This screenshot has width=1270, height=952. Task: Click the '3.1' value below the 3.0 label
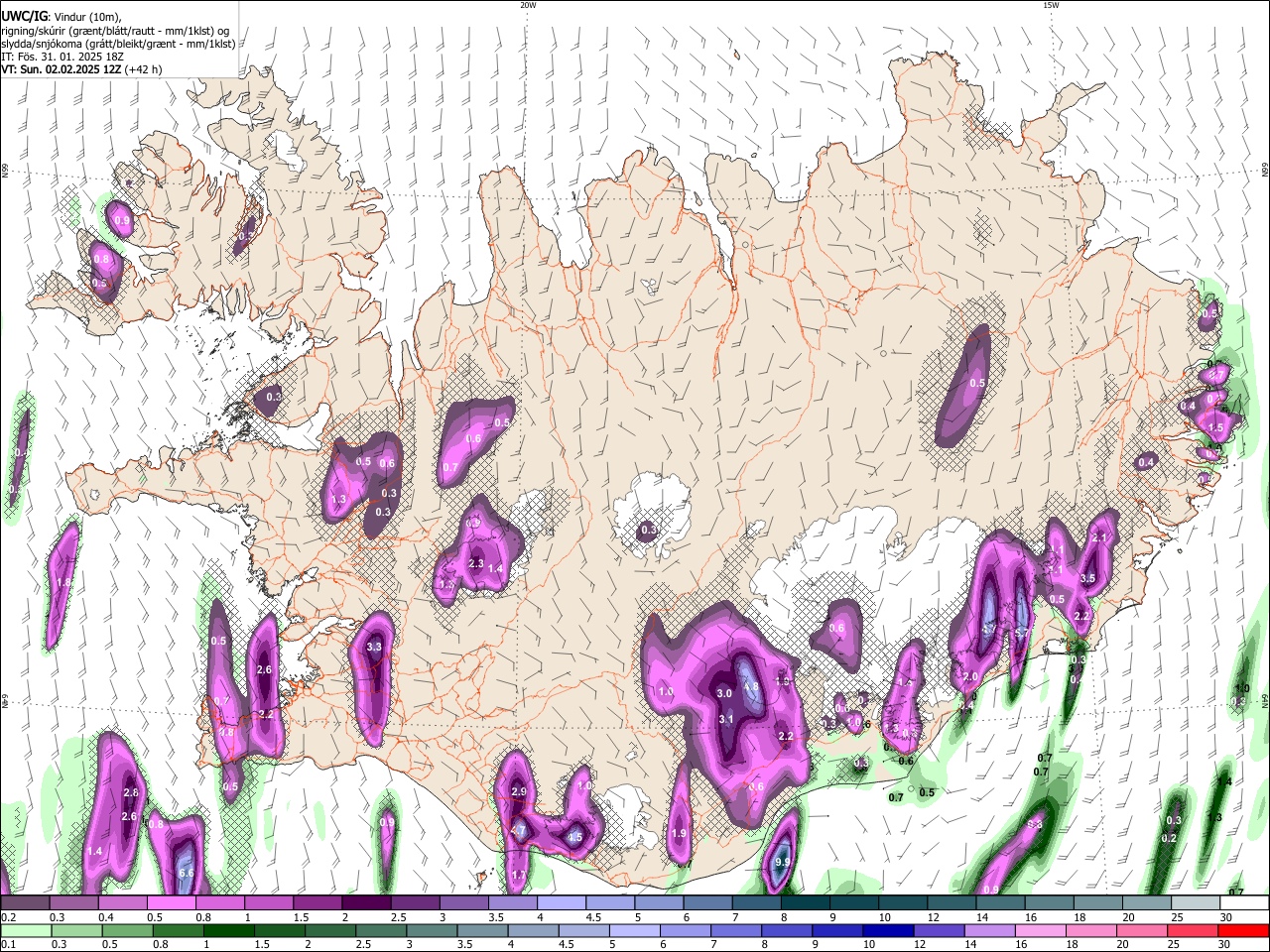[x=725, y=719]
